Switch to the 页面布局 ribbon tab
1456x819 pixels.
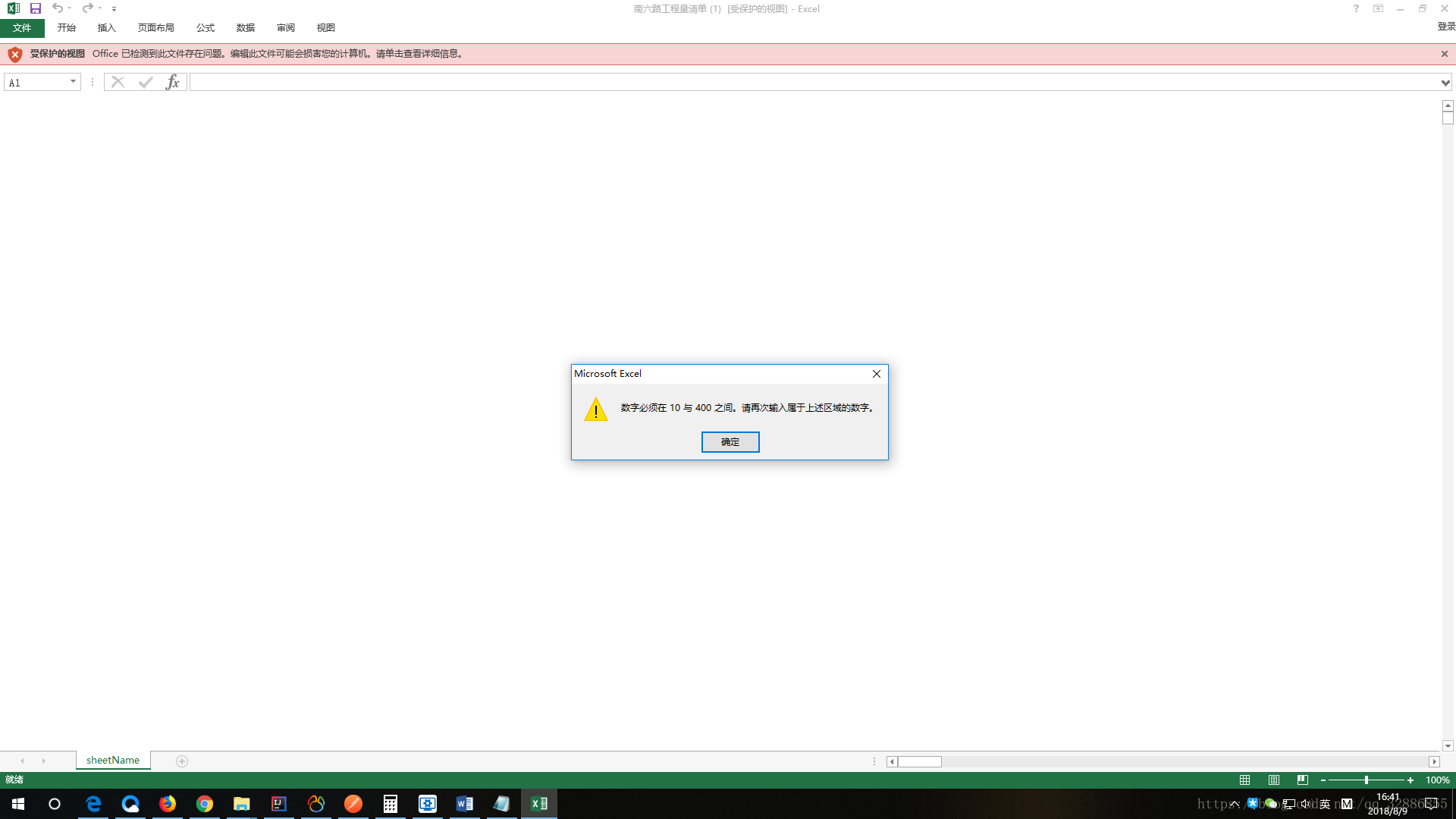coord(156,28)
